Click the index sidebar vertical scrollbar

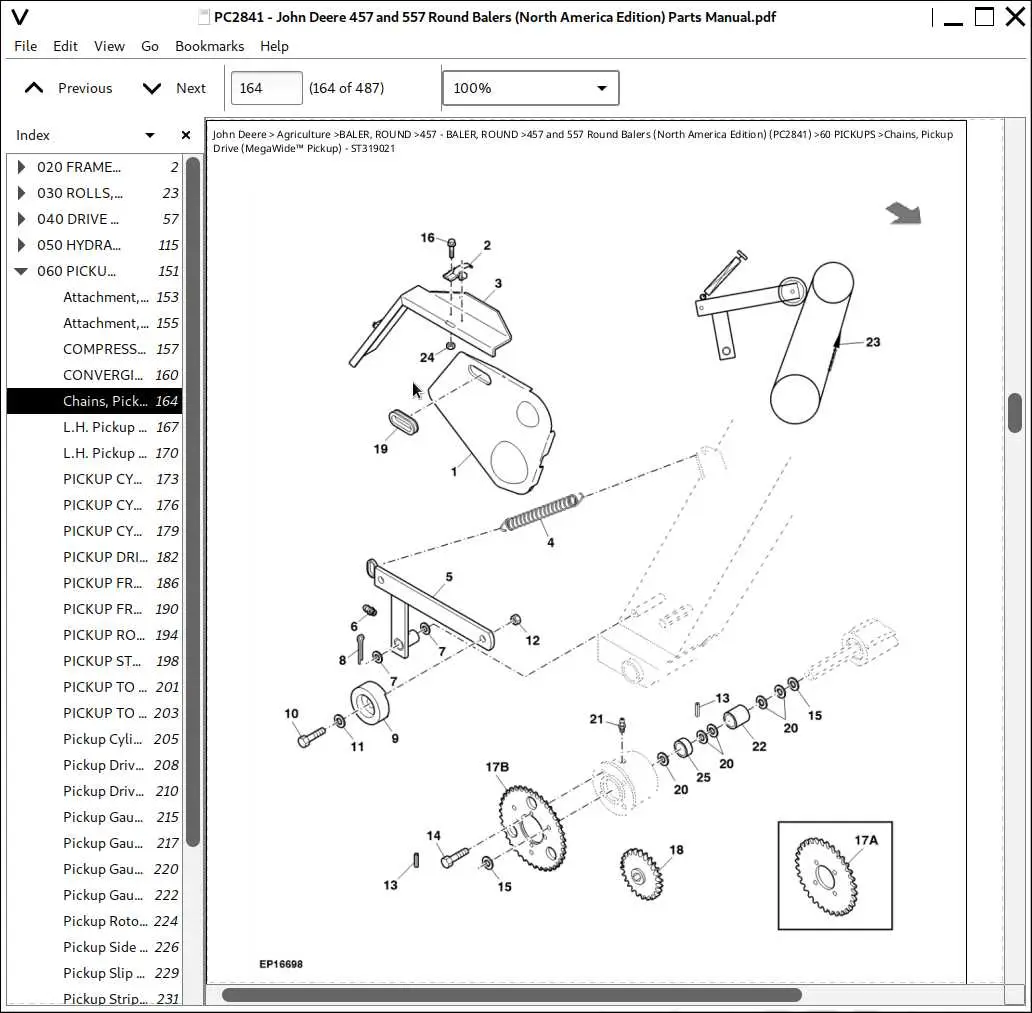[x=193, y=502]
